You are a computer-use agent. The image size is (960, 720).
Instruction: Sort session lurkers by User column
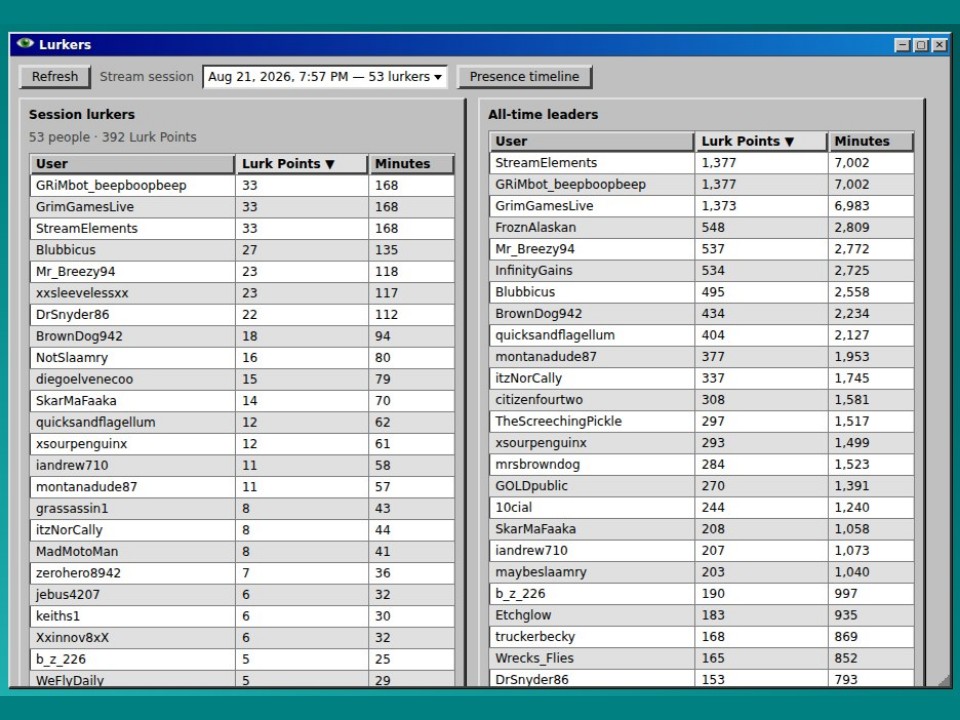pos(132,164)
